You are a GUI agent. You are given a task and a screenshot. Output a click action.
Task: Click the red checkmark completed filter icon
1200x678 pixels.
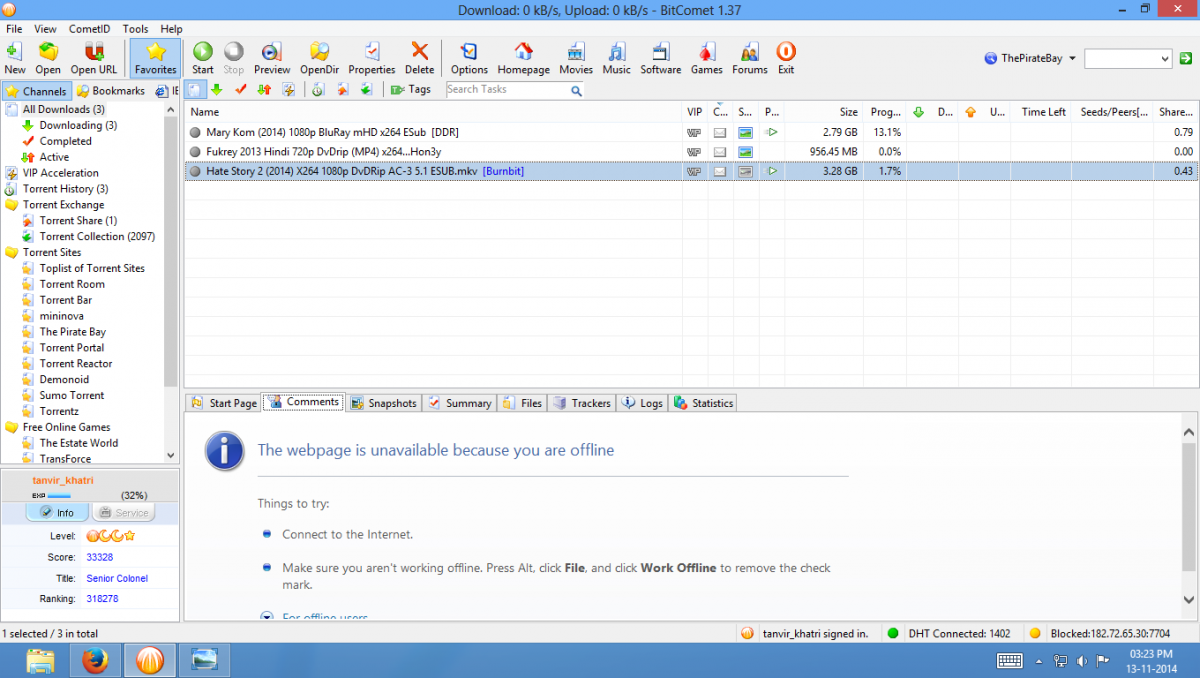point(241,90)
